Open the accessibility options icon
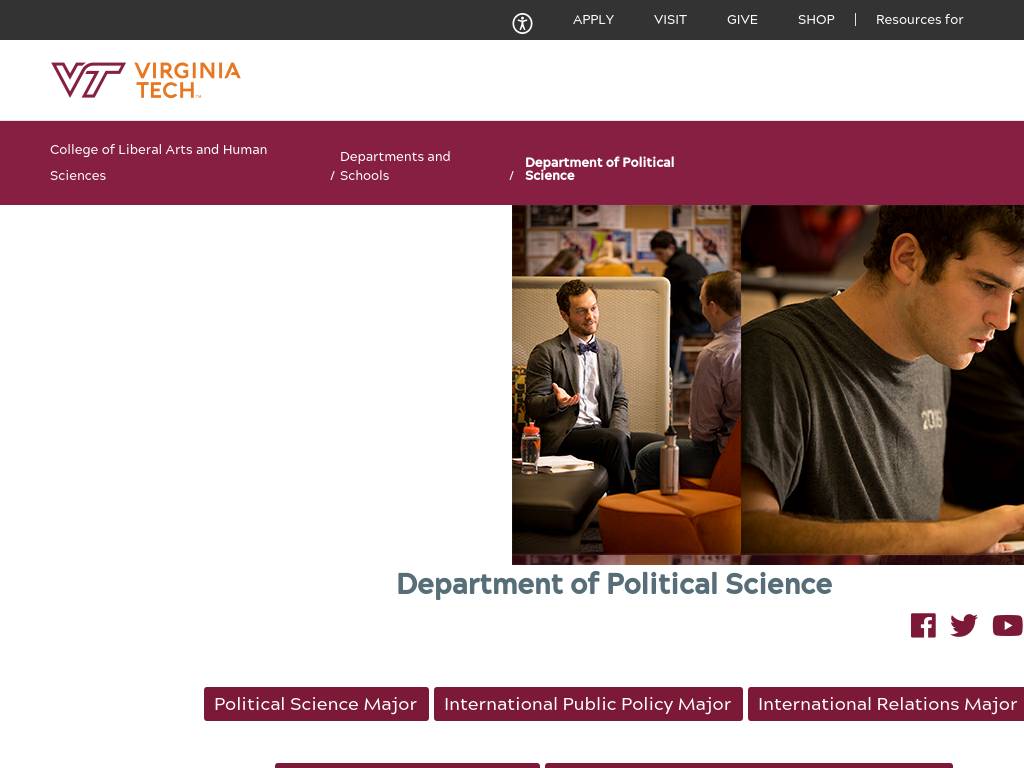The width and height of the screenshot is (1024, 768). pyautogui.click(x=522, y=24)
